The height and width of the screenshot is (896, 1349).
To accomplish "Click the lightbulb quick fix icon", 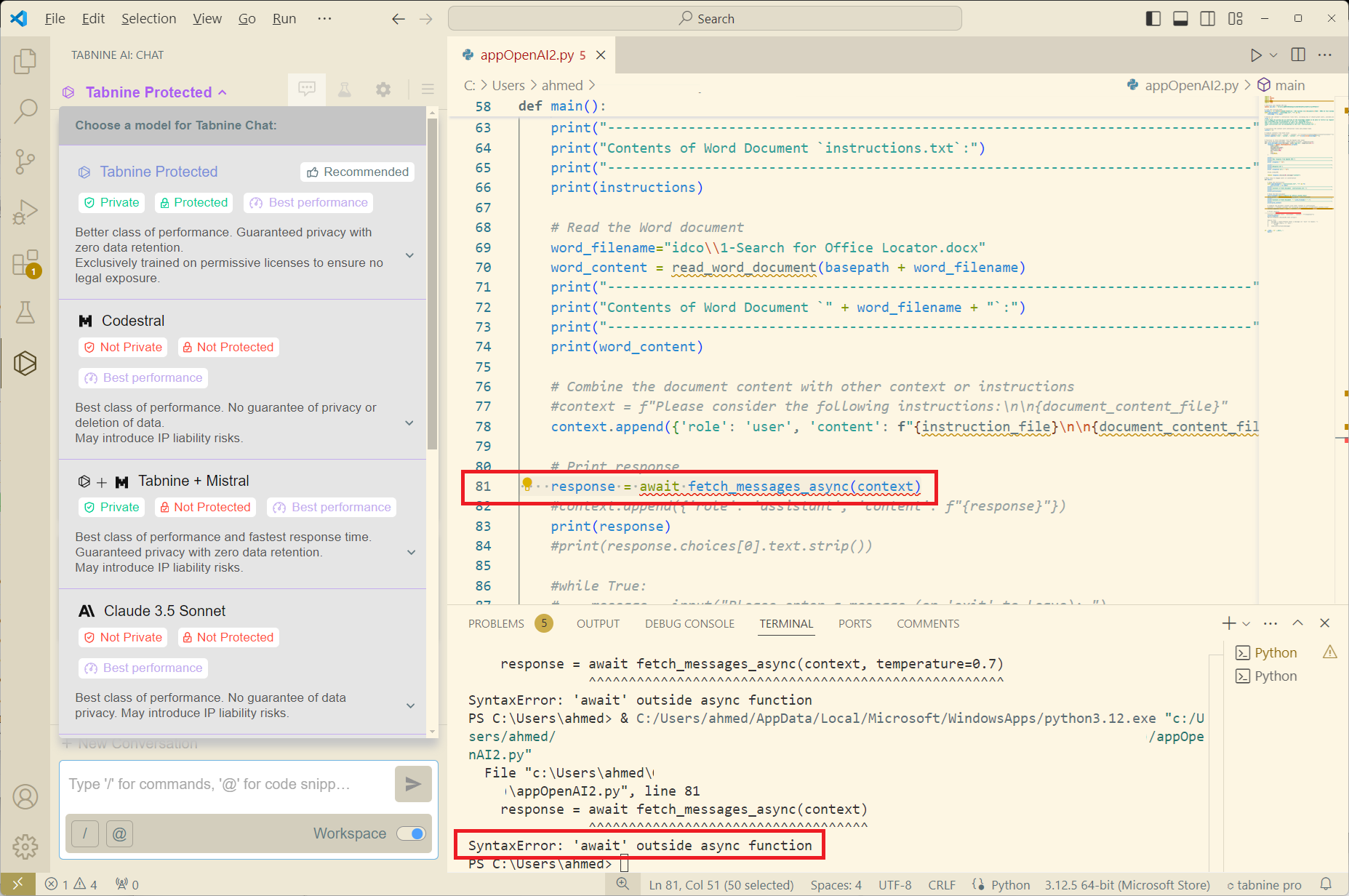I will pos(528,485).
